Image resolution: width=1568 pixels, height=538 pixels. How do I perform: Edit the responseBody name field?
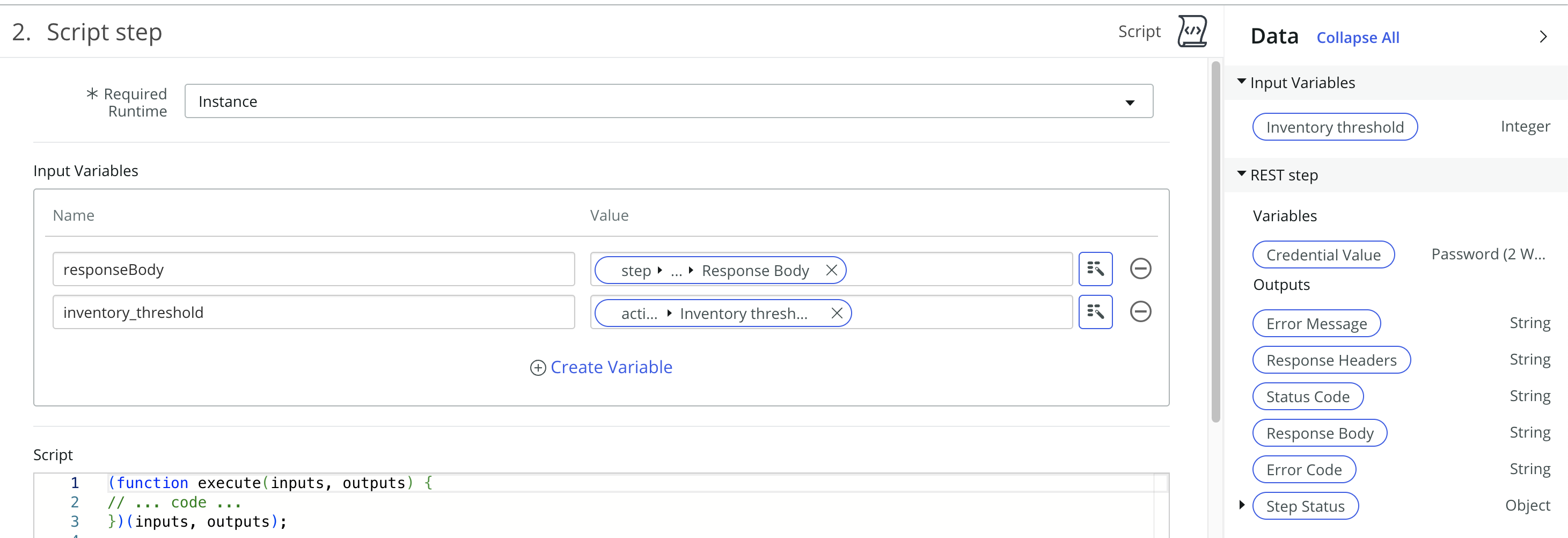click(x=313, y=268)
